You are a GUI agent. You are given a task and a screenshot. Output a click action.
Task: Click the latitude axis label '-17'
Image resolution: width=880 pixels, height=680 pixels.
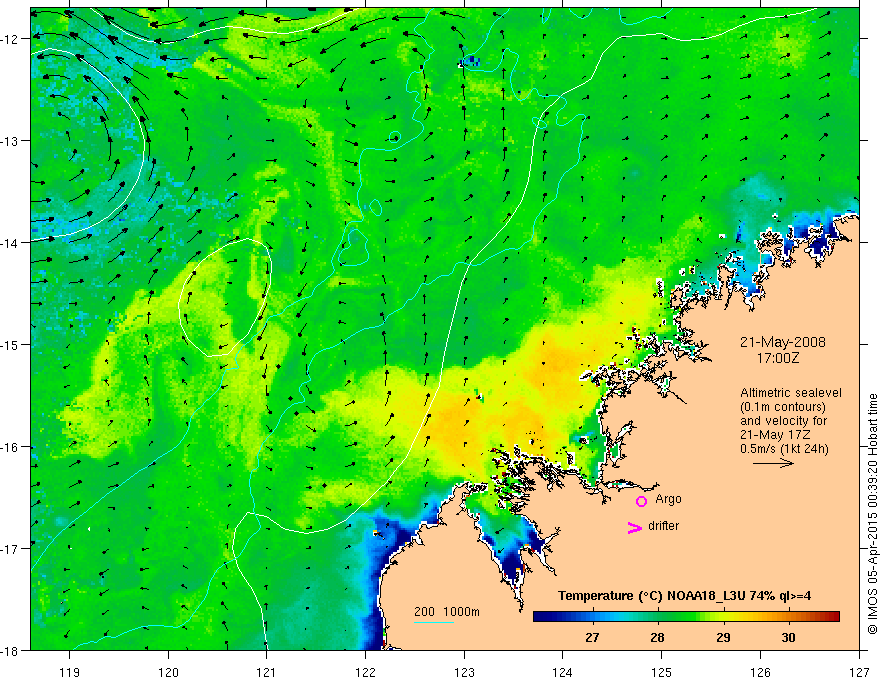(x=10, y=549)
